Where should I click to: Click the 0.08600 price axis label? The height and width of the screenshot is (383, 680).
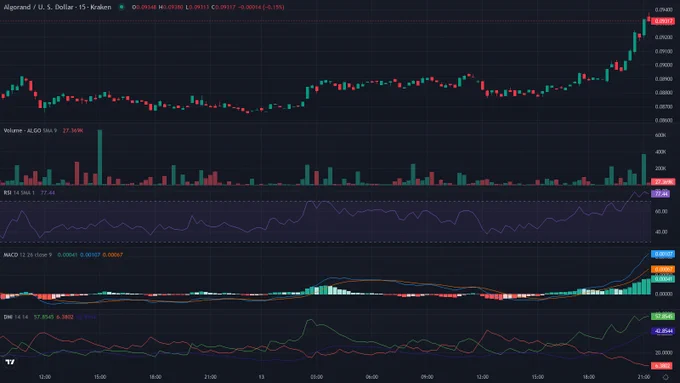[664, 120]
